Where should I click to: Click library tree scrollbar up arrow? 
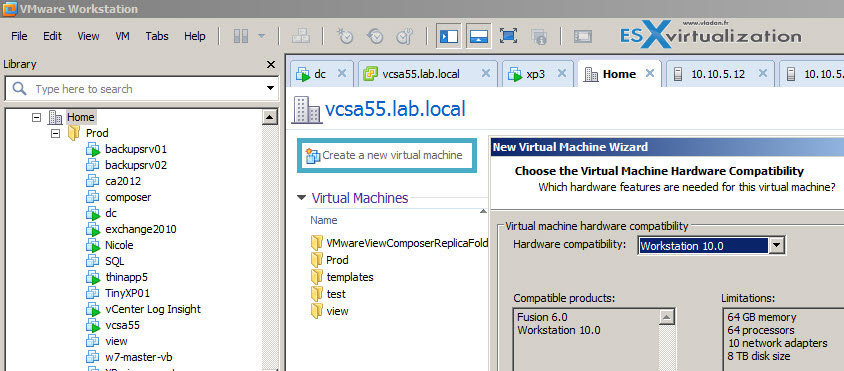pyautogui.click(x=270, y=117)
